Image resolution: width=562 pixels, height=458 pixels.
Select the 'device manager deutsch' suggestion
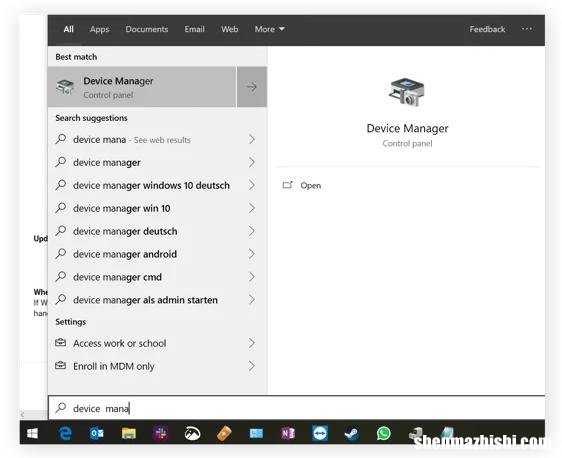(x=157, y=231)
